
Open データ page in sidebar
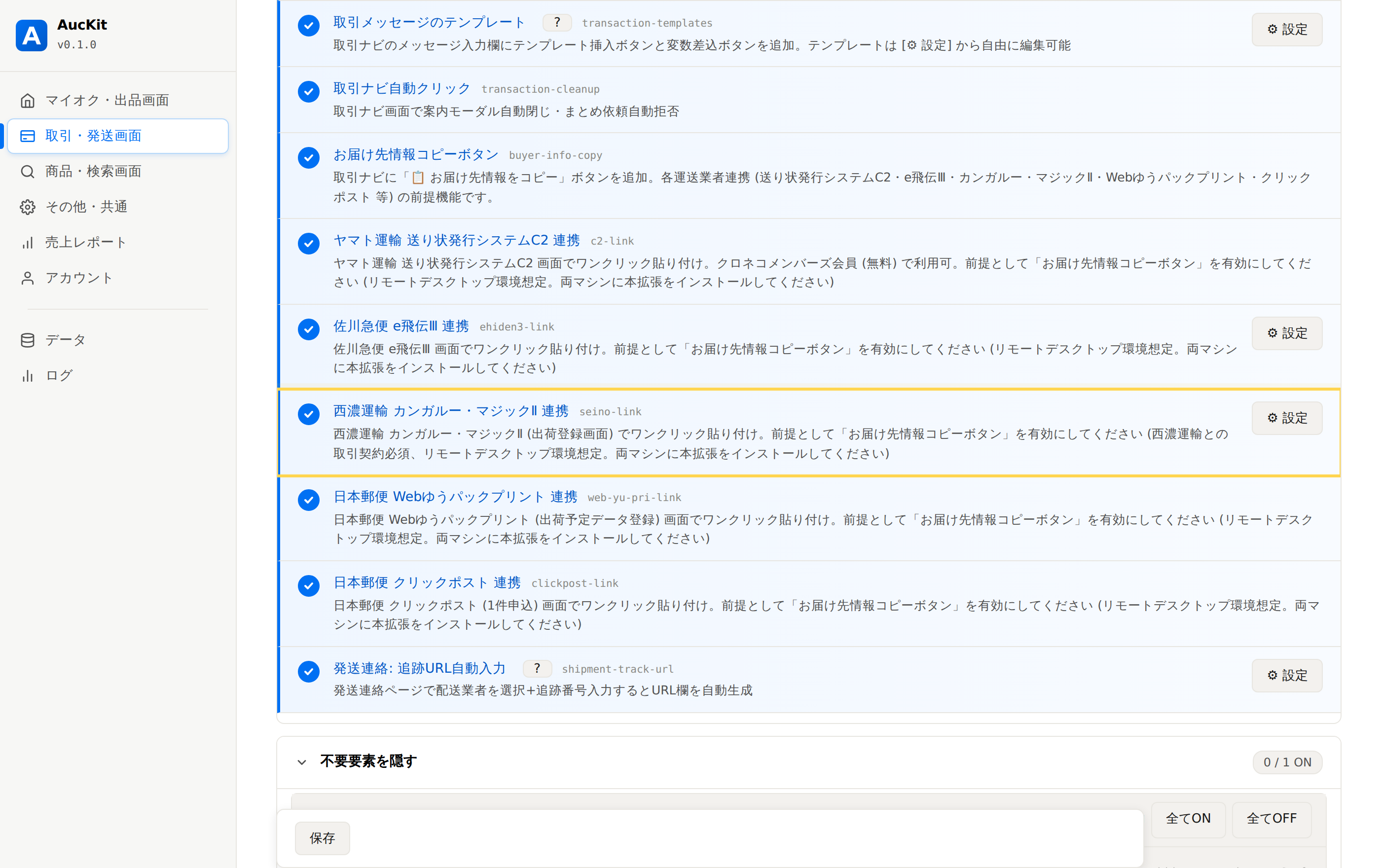(117, 340)
